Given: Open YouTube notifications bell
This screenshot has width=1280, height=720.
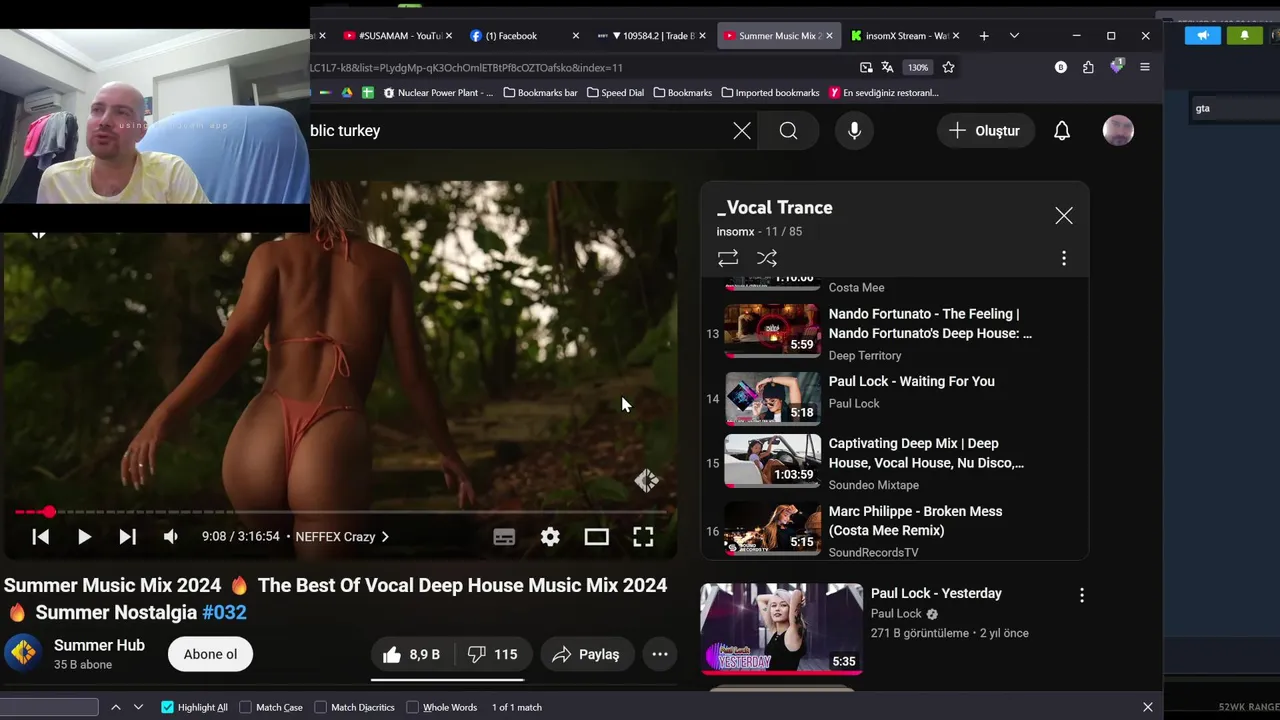Looking at the screenshot, I should pos(1062,131).
